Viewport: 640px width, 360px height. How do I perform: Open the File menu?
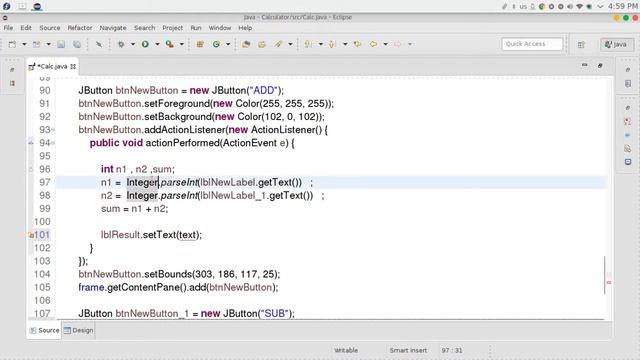[8, 28]
